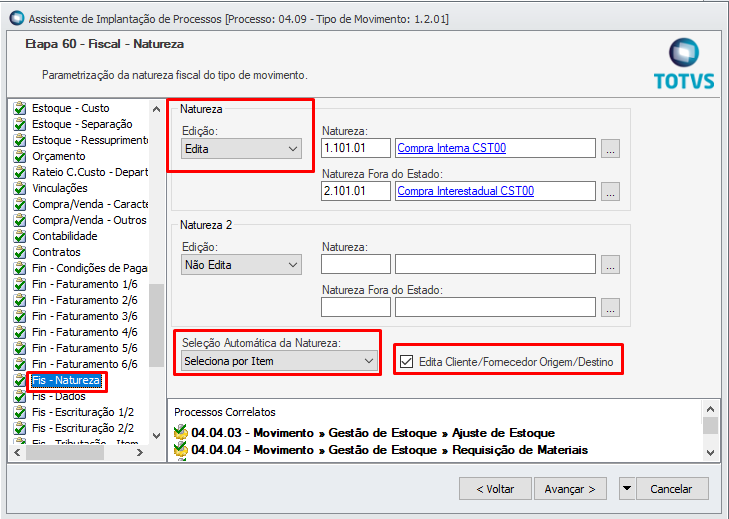
Task: Open the Natureza 2 Edição dropdown showing Não Edita
Action: (x=241, y=265)
